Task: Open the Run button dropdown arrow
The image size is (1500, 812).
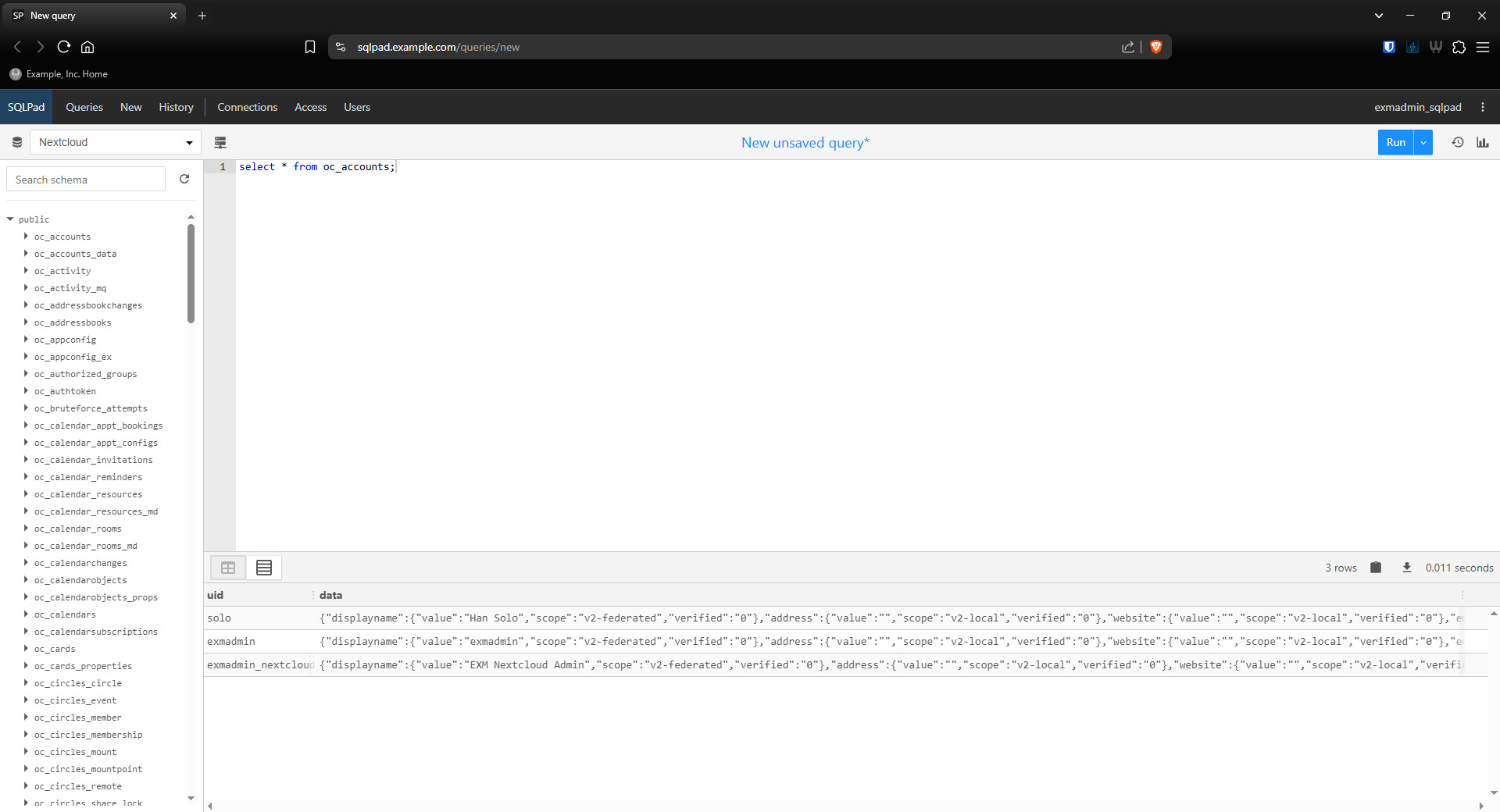Action: pyautogui.click(x=1423, y=142)
